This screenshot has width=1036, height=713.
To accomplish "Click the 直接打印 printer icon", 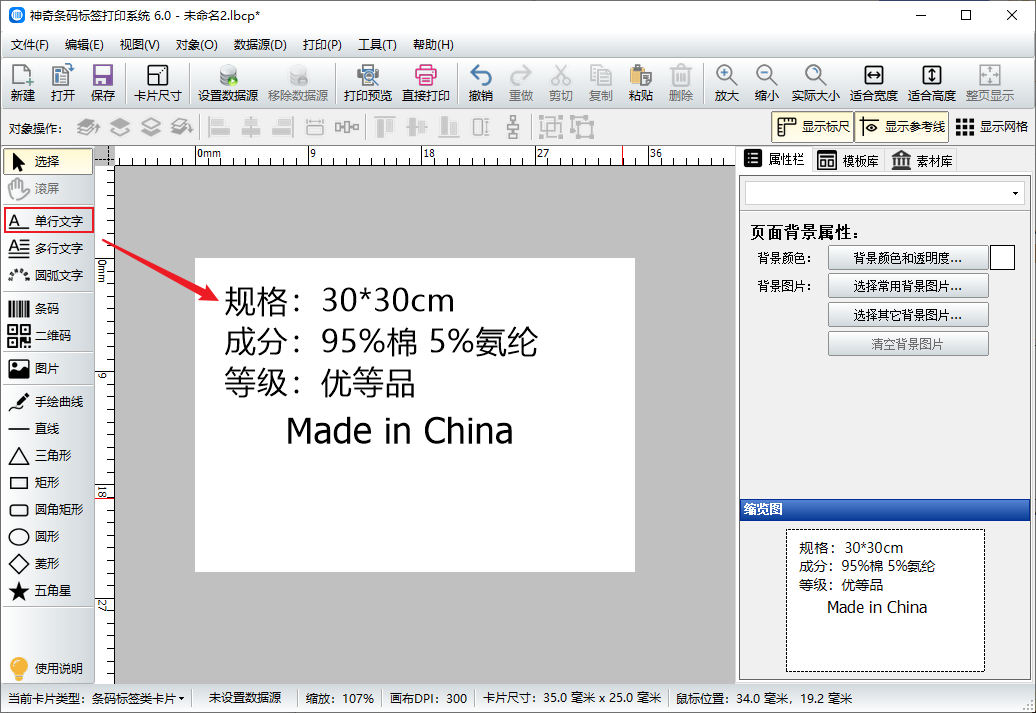I will point(426,83).
